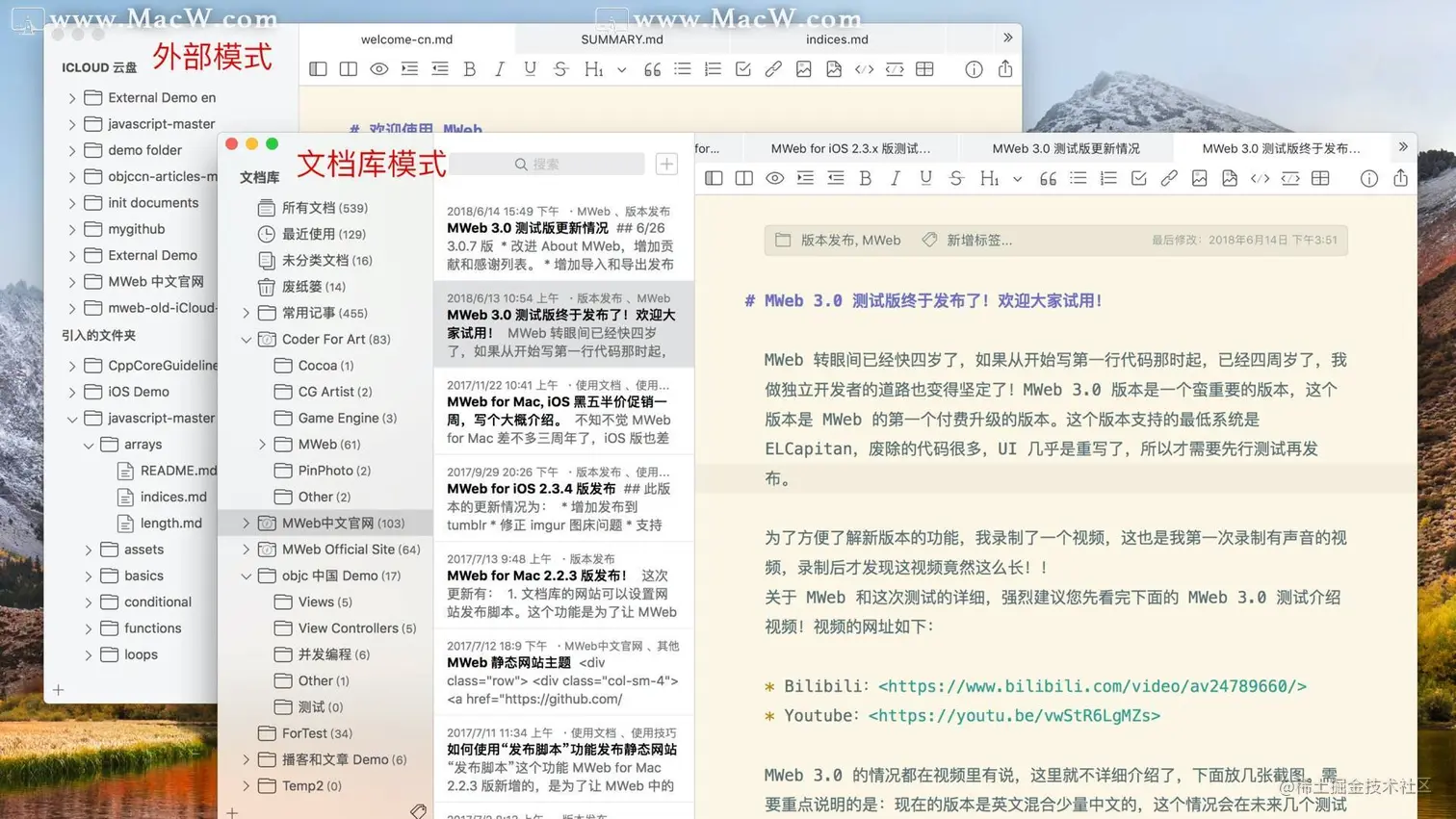Show overflow tabs in back external-mode window
The width and height of the screenshot is (1456, 819).
[1007, 38]
